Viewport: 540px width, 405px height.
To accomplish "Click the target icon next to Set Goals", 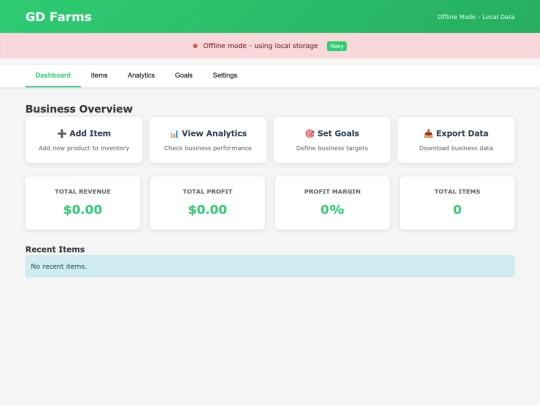I will [x=310, y=134].
